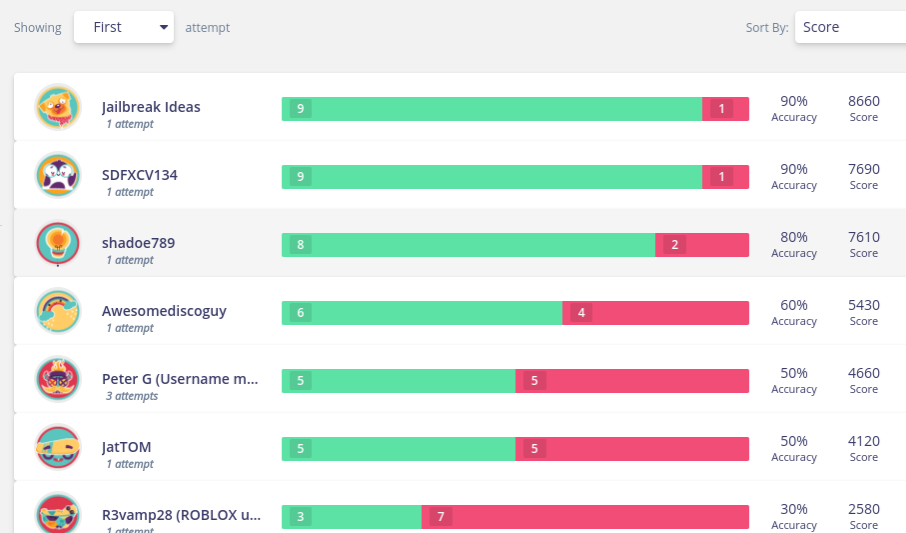Click Peter G's 3 attempts label
The height and width of the screenshot is (533, 906).
pyautogui.click(x=132, y=396)
